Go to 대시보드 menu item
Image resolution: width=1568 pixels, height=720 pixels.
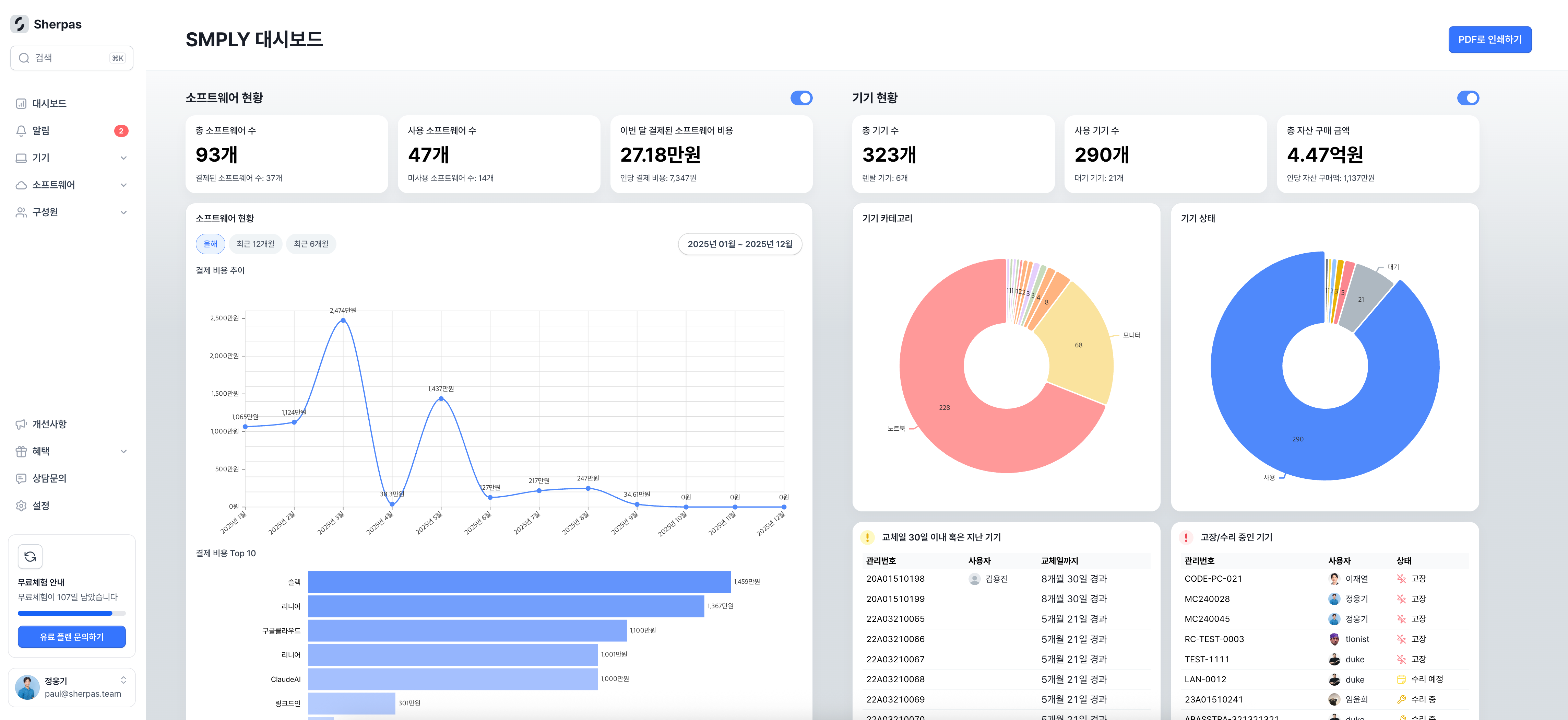49,104
